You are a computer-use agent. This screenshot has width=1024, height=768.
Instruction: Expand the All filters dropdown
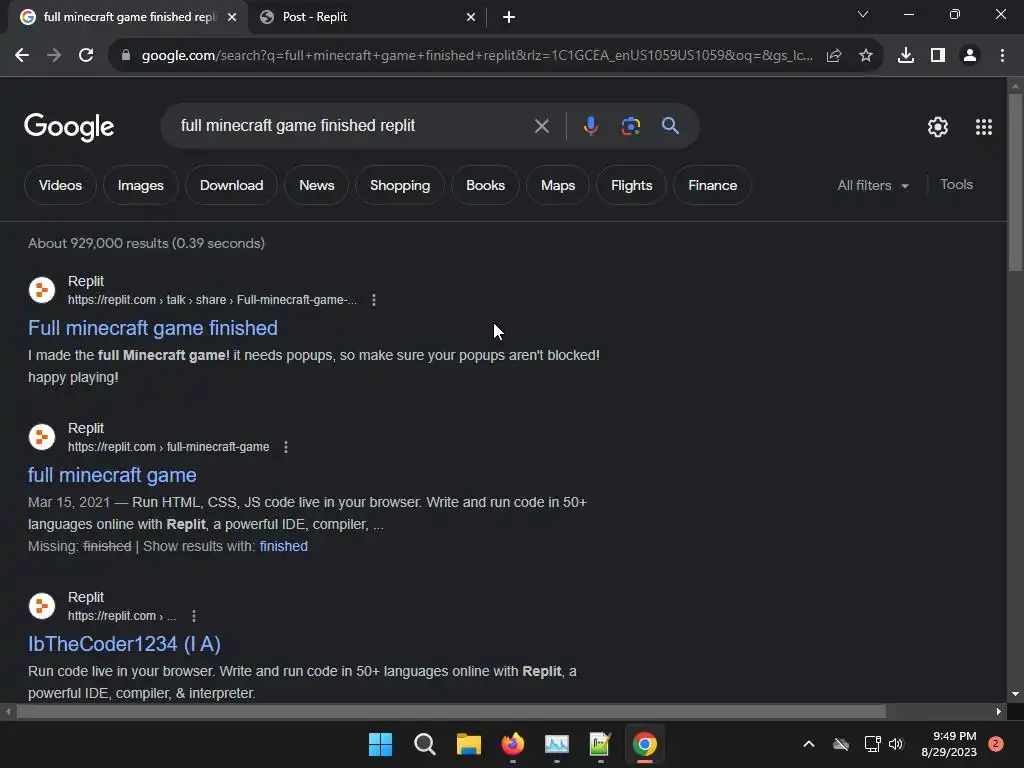pyautogui.click(x=873, y=185)
